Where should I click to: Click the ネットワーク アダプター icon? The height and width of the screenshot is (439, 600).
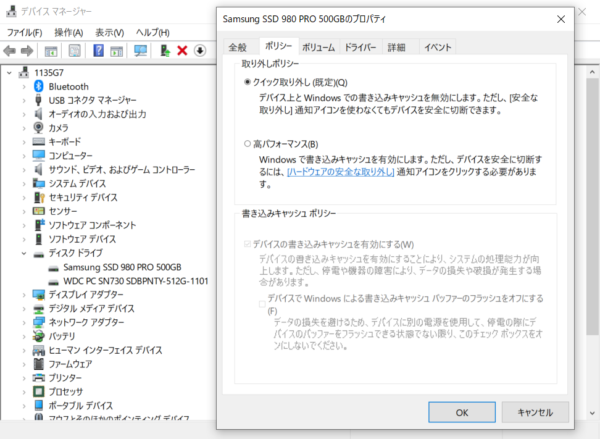(39, 322)
